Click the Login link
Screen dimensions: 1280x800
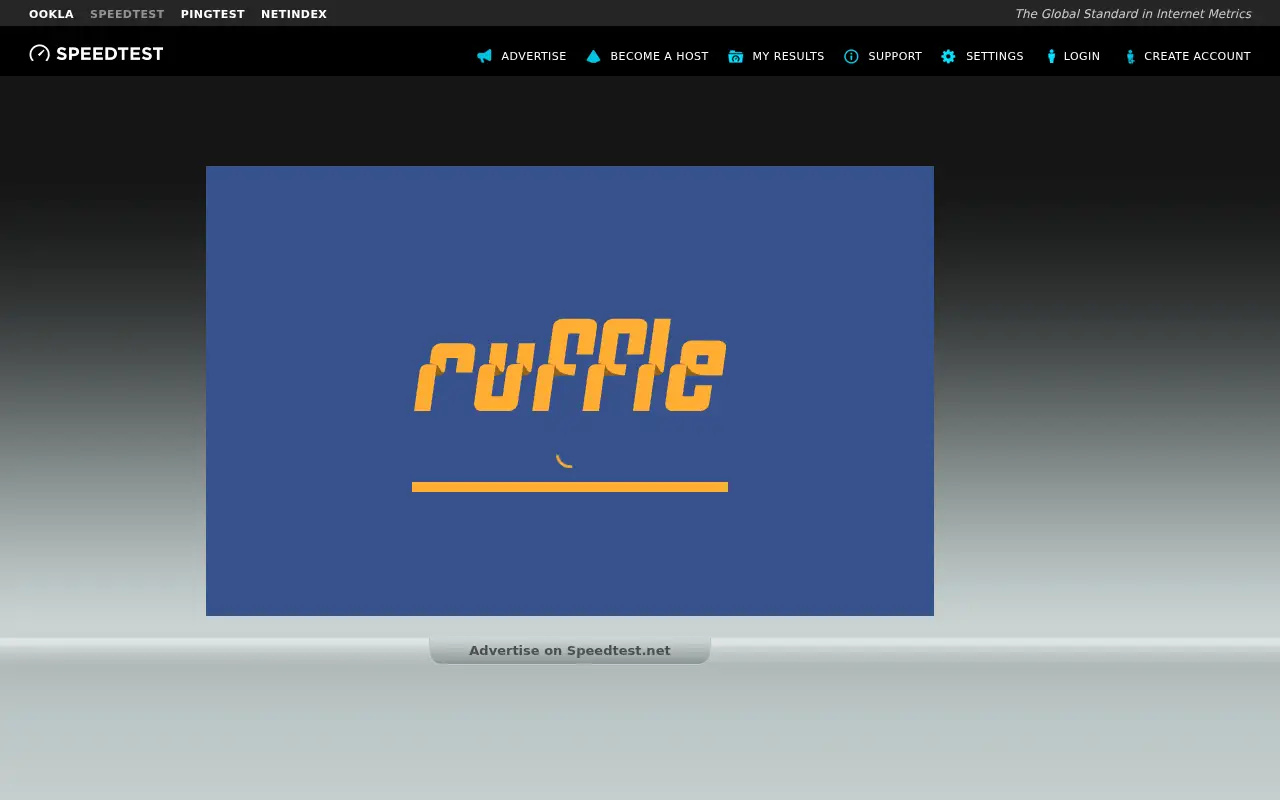[1082, 56]
